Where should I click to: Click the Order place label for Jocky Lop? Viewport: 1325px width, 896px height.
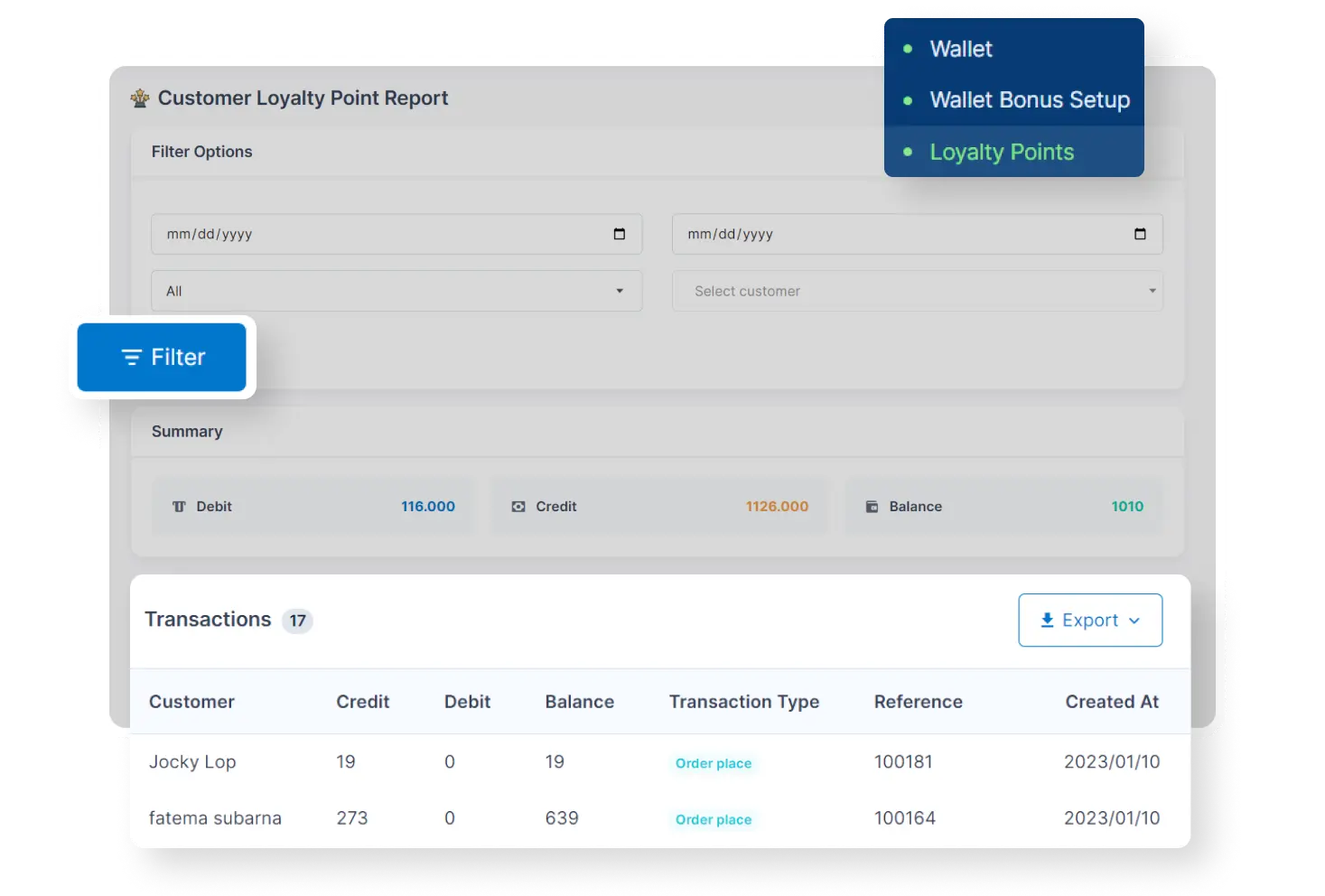coord(714,763)
